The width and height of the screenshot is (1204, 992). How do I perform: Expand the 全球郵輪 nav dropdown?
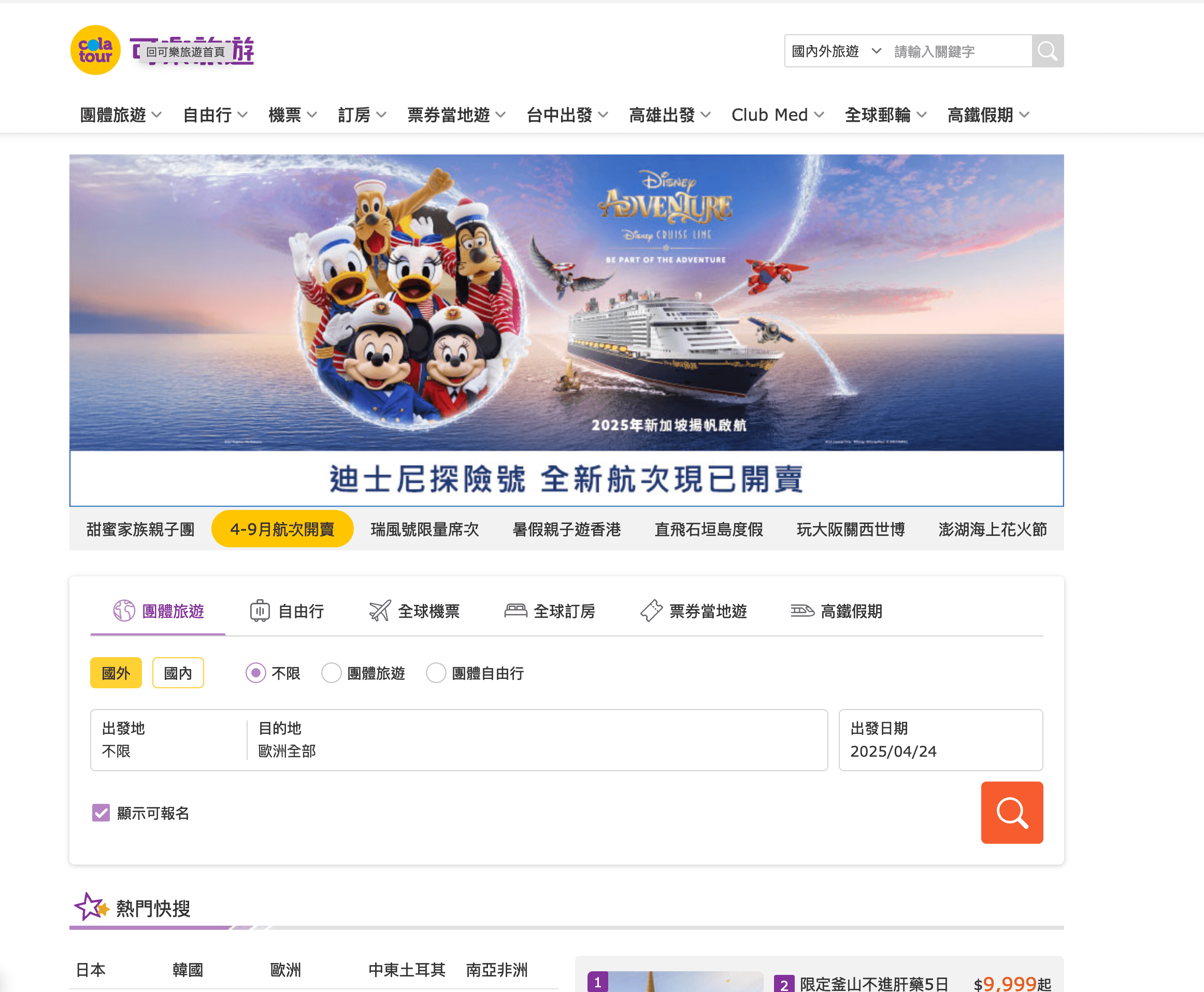pos(885,115)
